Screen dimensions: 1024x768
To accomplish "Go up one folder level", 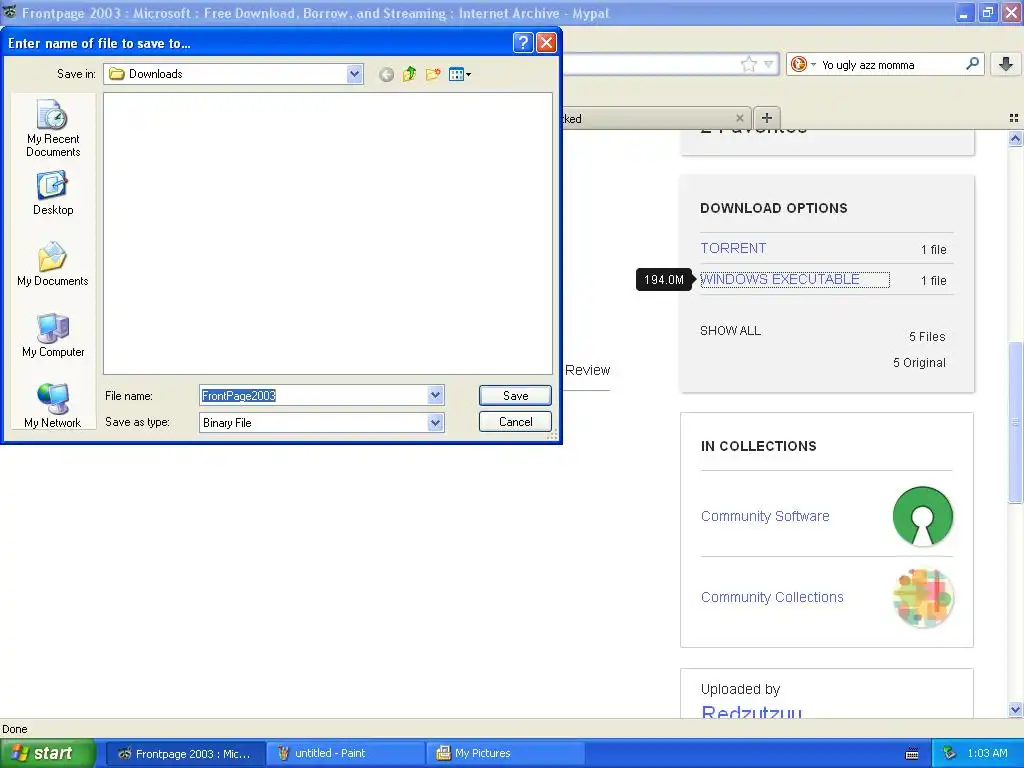I will [409, 74].
